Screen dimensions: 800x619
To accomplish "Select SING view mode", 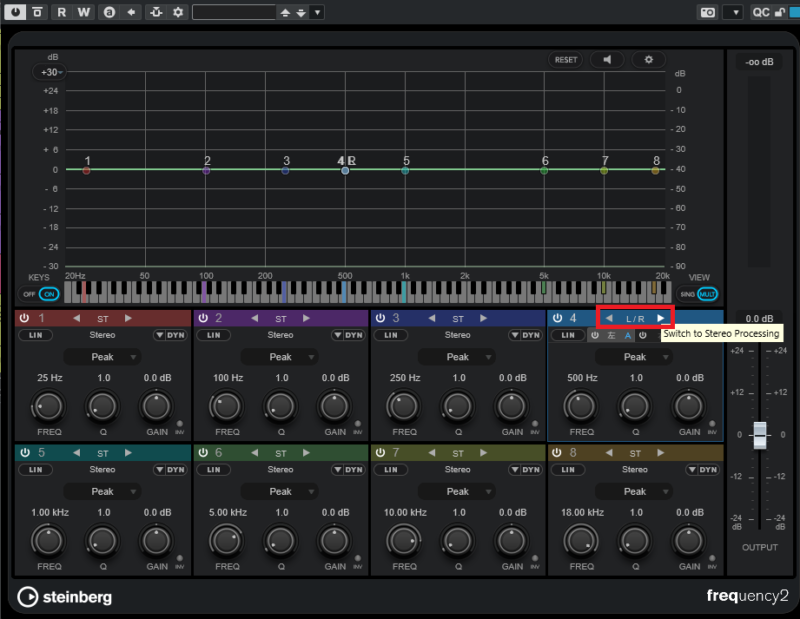I will 687,294.
